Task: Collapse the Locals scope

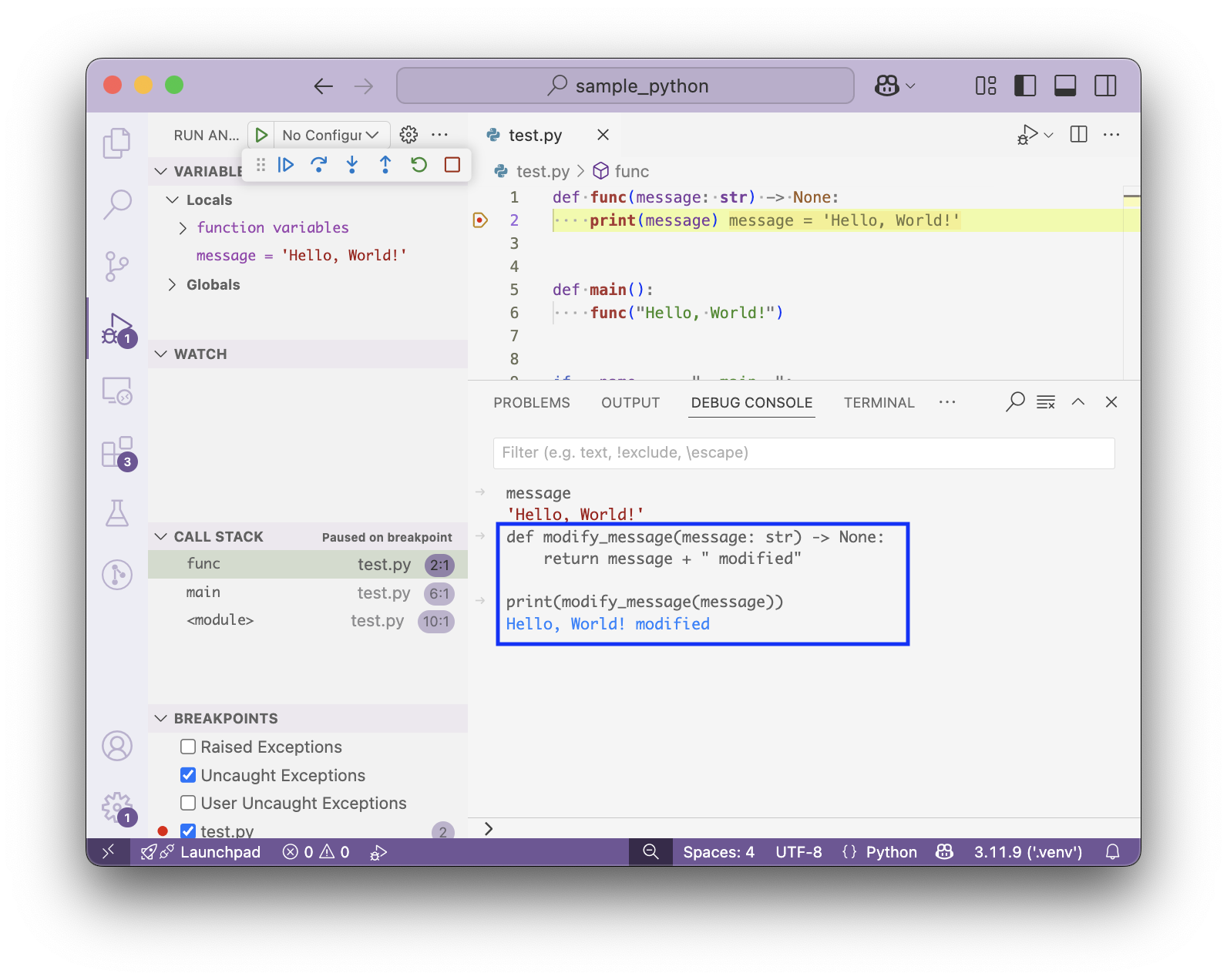Action: click(x=173, y=200)
